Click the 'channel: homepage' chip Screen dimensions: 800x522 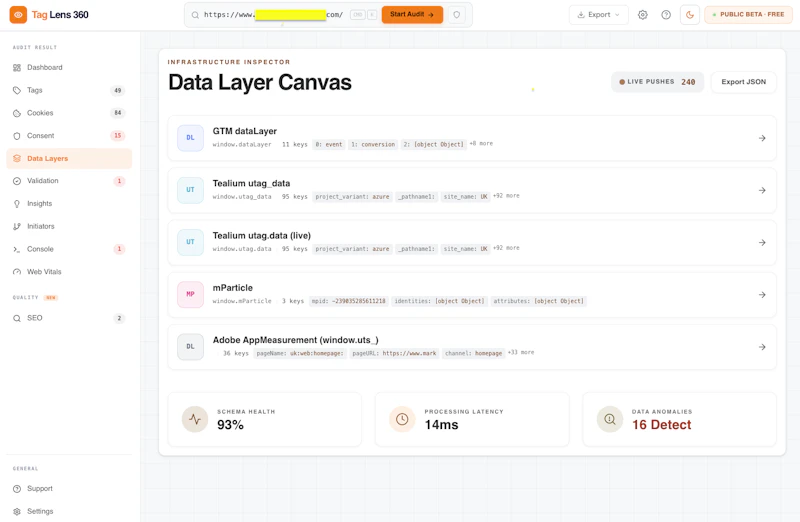coord(473,353)
